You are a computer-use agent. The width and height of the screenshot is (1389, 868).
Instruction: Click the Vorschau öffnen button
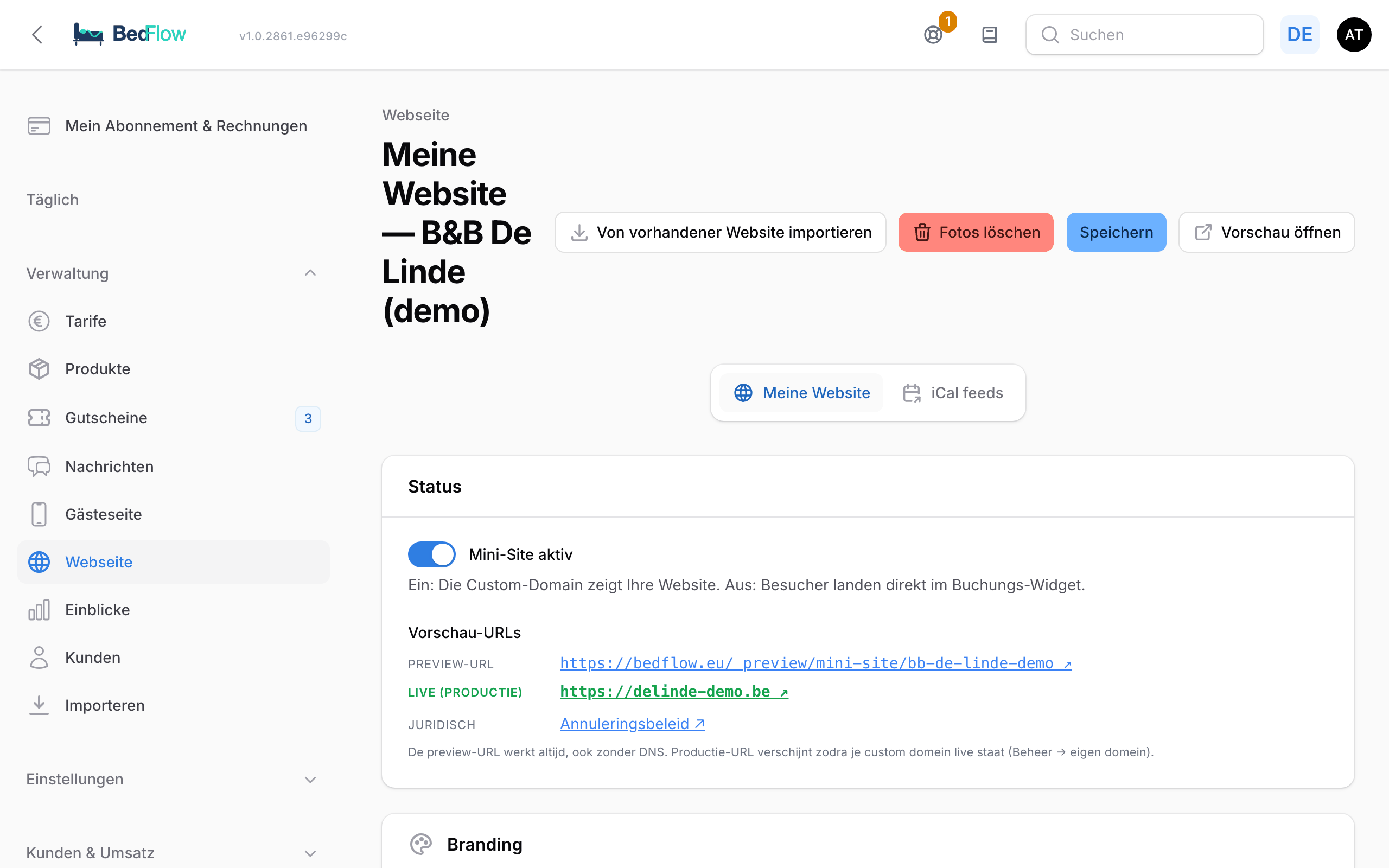(x=1267, y=232)
